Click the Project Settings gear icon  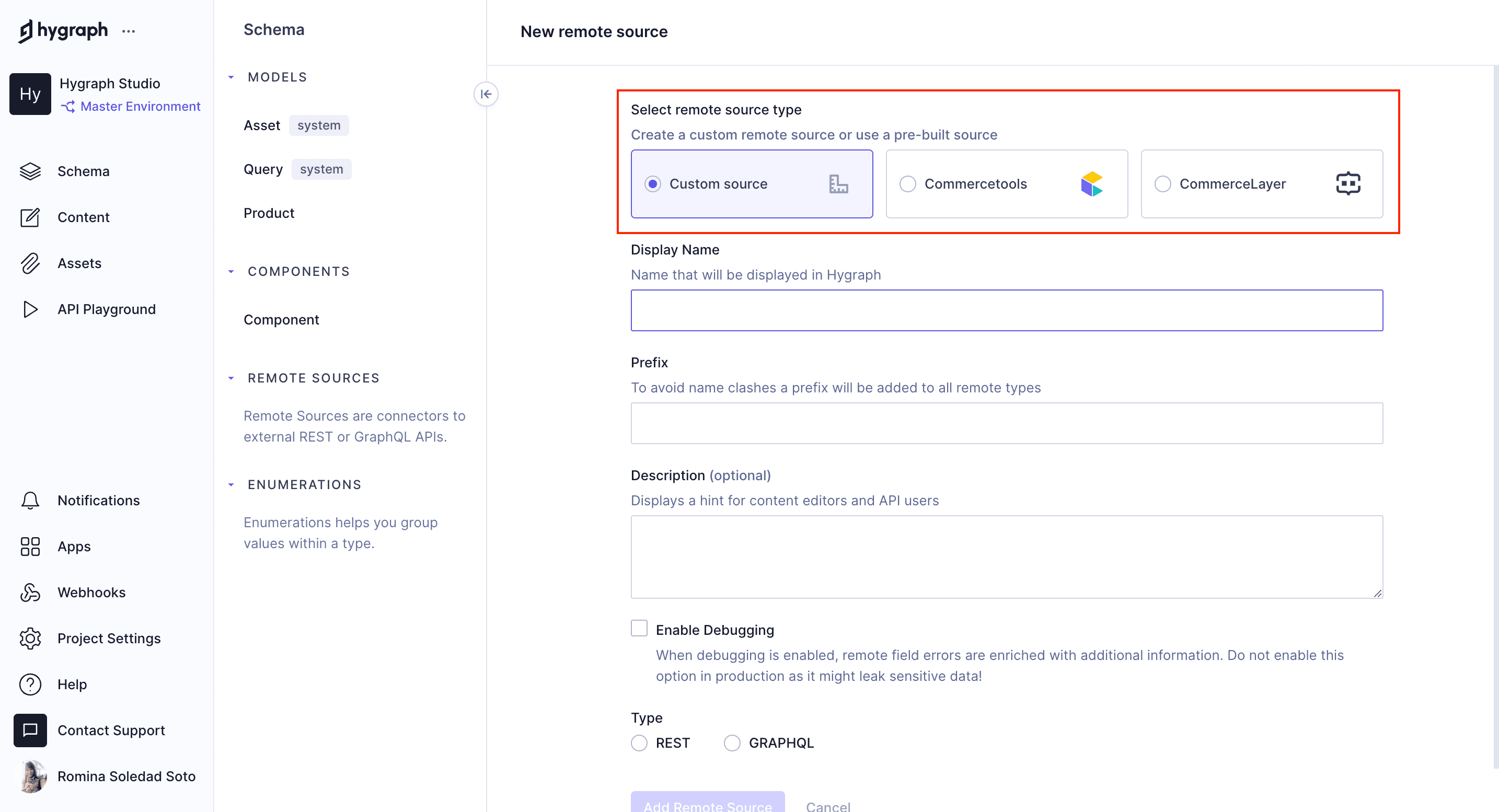click(30, 638)
